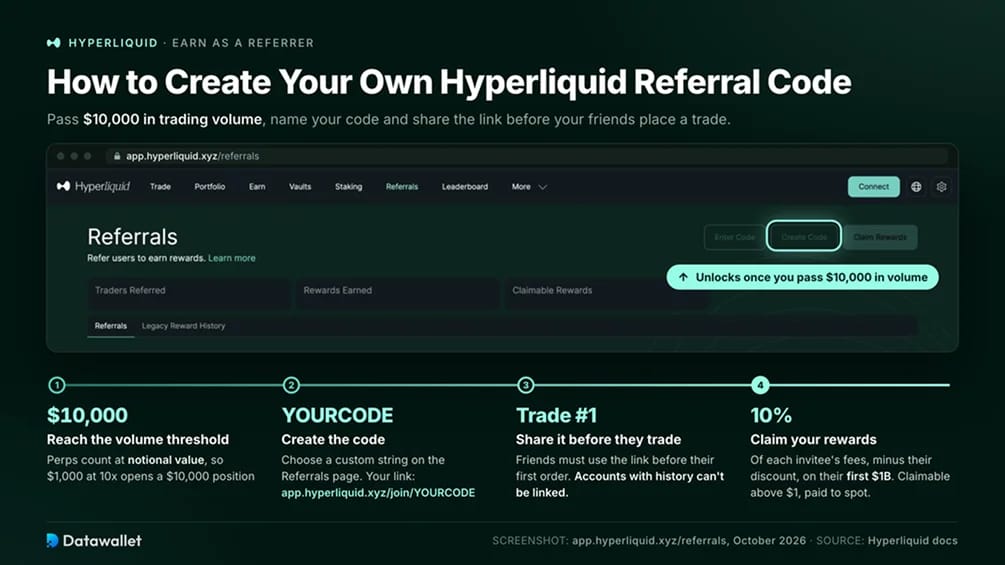The width and height of the screenshot is (1005, 565).
Task: Click the 'Referrals' page heading
Action: tap(132, 237)
